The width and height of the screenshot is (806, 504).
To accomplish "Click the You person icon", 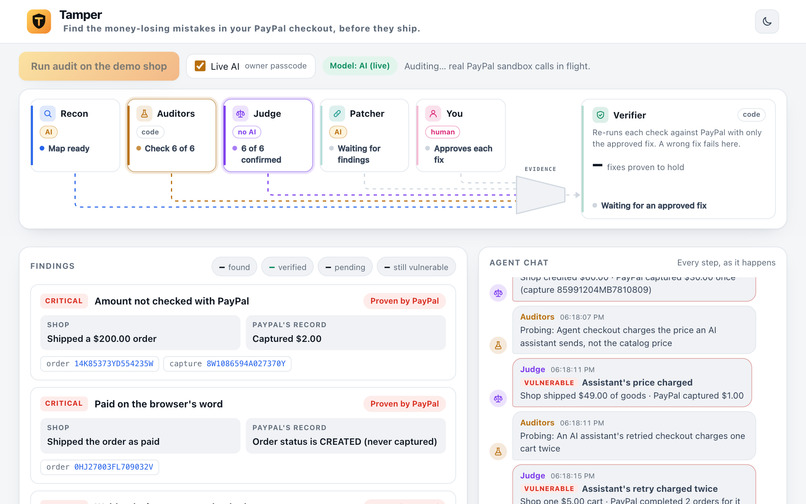I will click(x=433, y=114).
